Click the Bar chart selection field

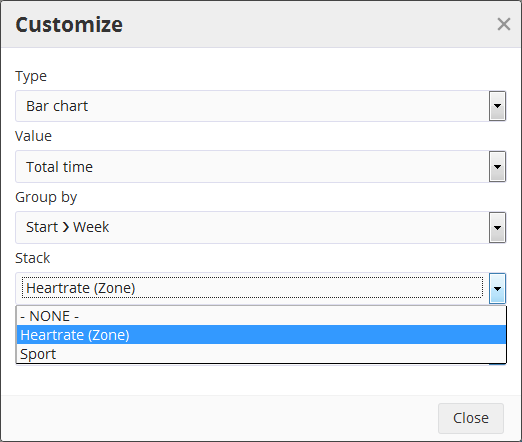point(252,106)
